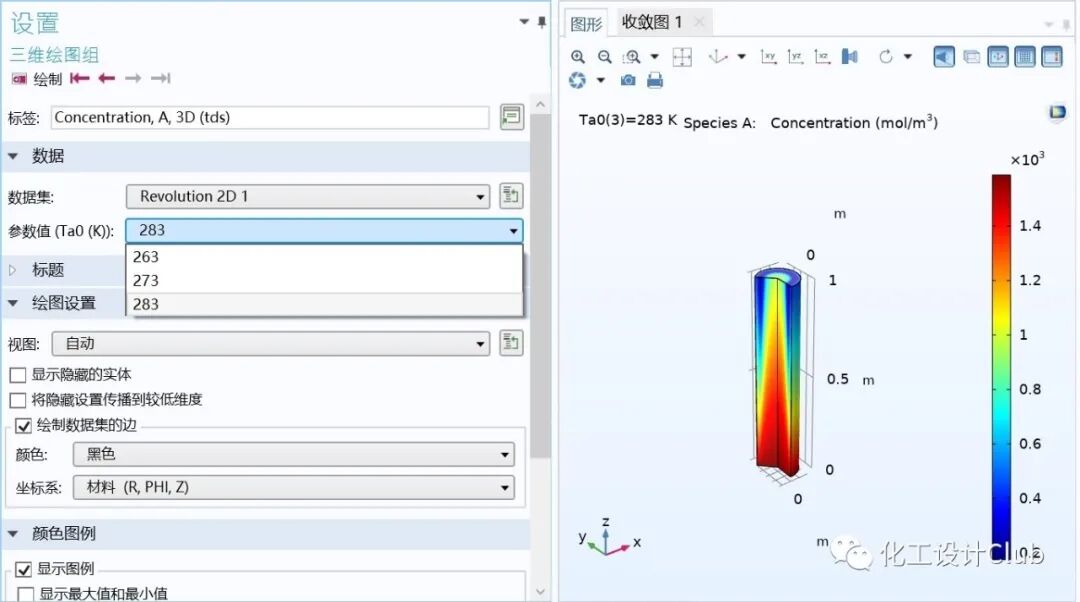Uncheck 绘制数据集的边 checkbox

tap(23, 426)
